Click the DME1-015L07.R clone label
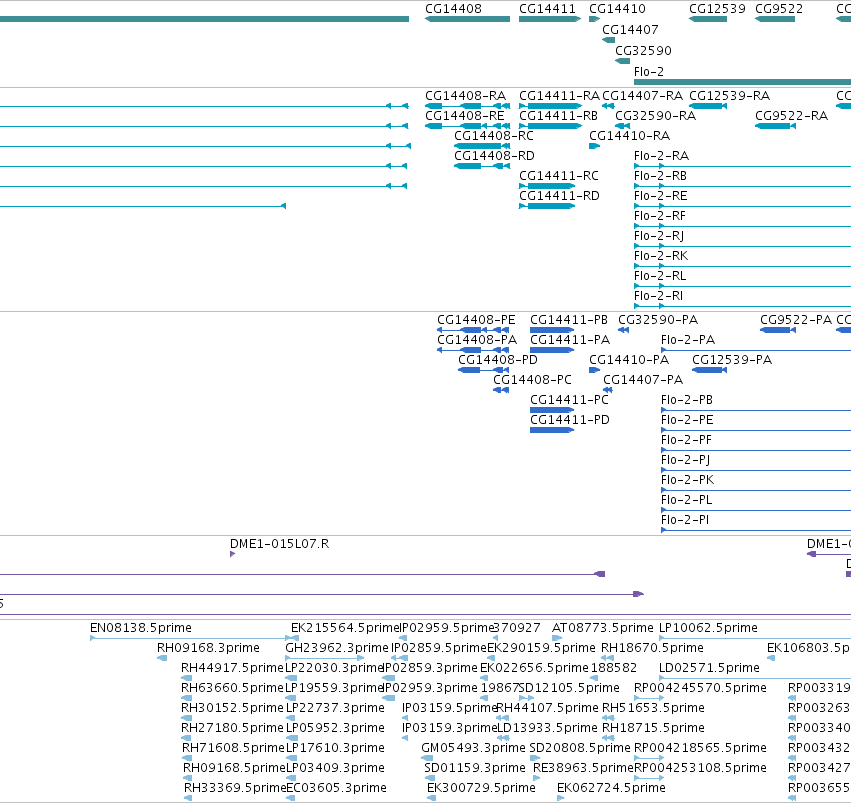This screenshot has width=851, height=803. pos(280,544)
